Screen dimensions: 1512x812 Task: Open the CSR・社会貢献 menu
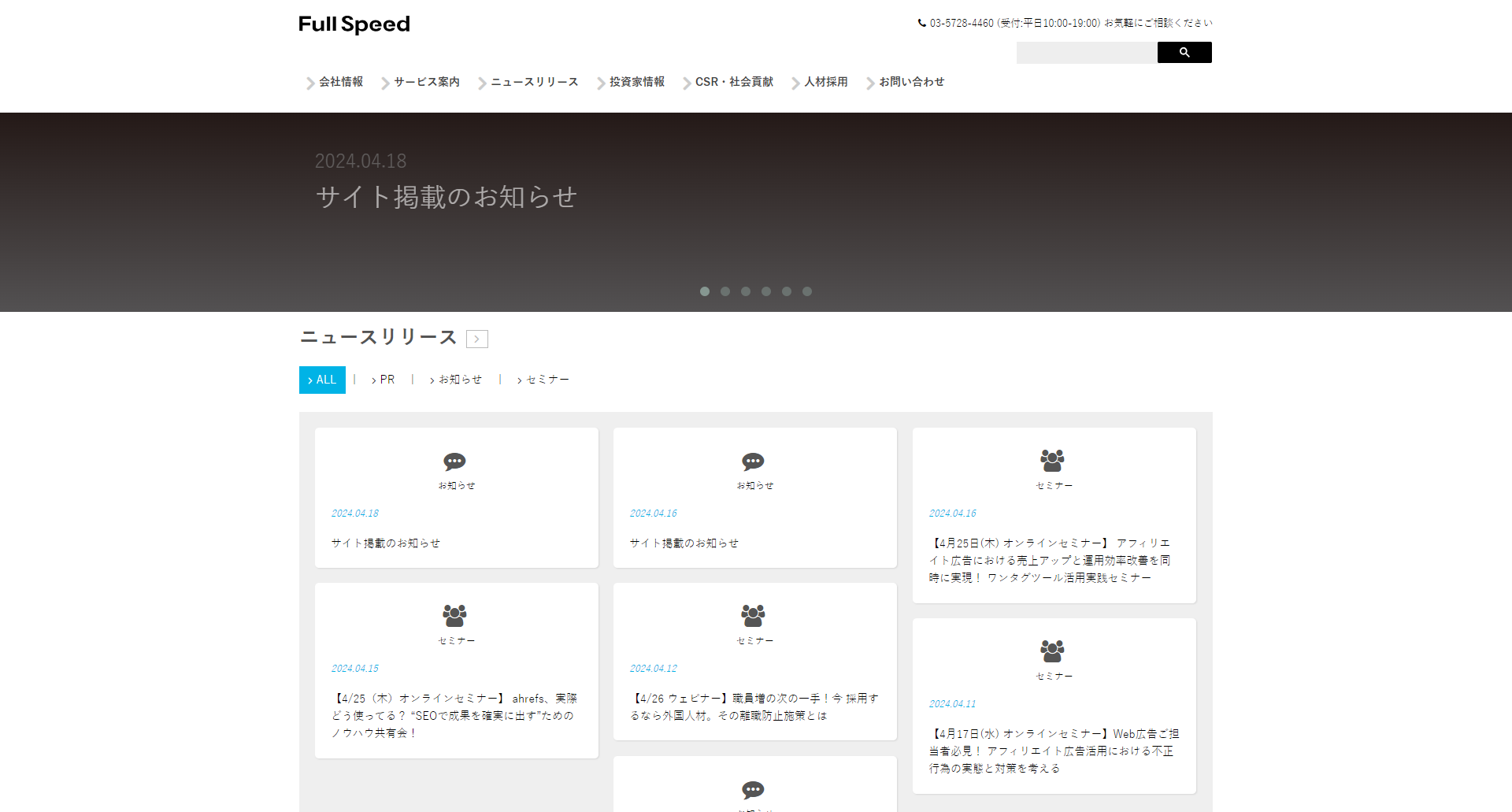coord(734,82)
